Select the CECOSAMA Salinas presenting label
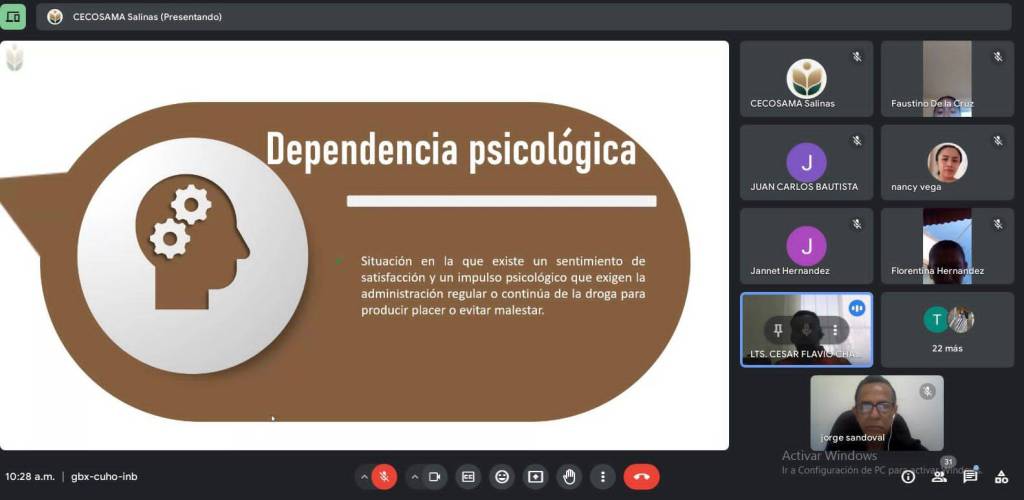The height and width of the screenshot is (500, 1024). click(147, 17)
